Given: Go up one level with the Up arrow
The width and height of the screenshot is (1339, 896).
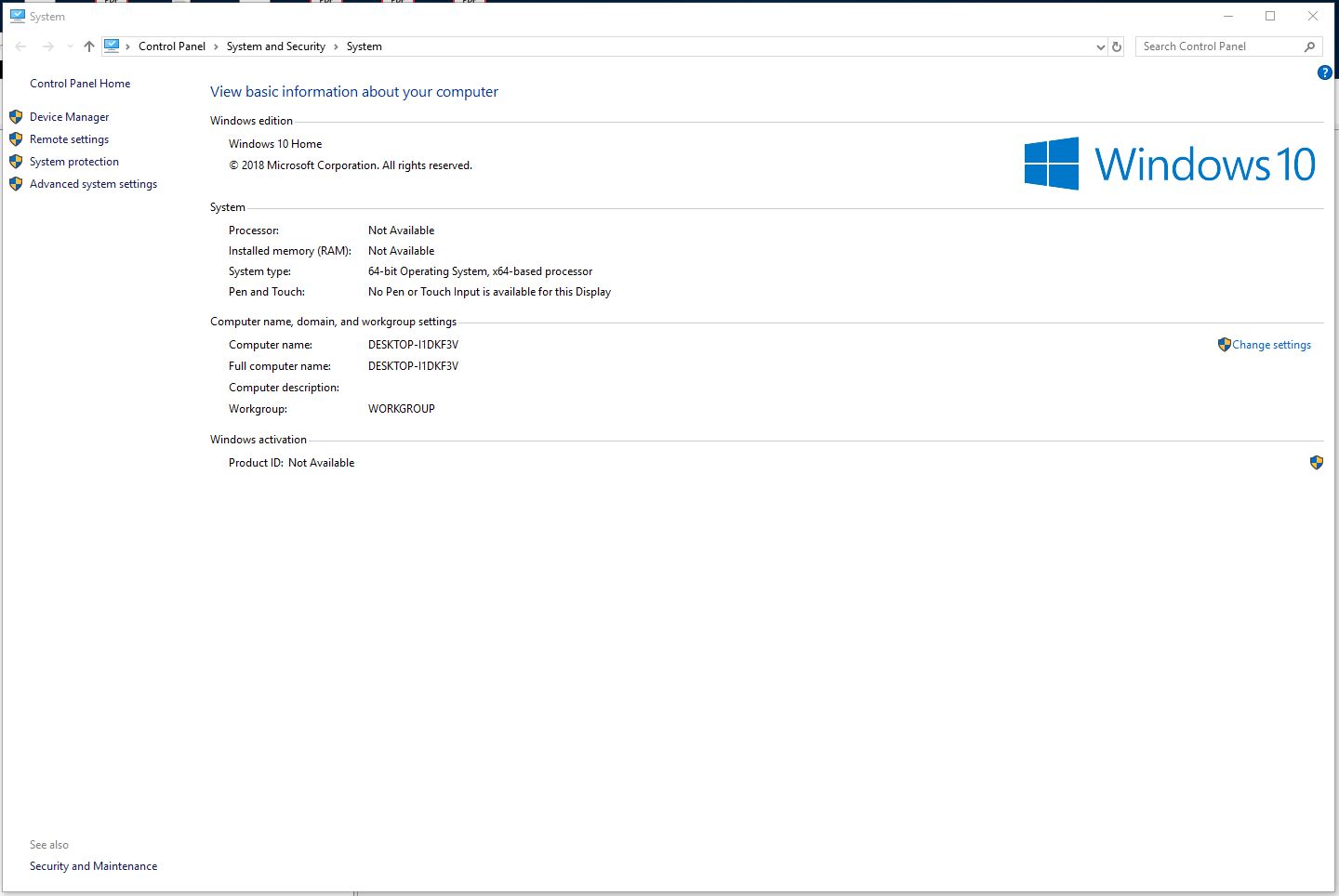Looking at the screenshot, I should (x=89, y=46).
